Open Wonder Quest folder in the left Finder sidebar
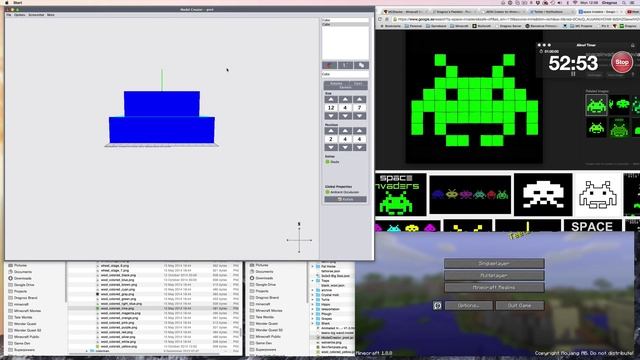640x360 pixels. point(22,324)
